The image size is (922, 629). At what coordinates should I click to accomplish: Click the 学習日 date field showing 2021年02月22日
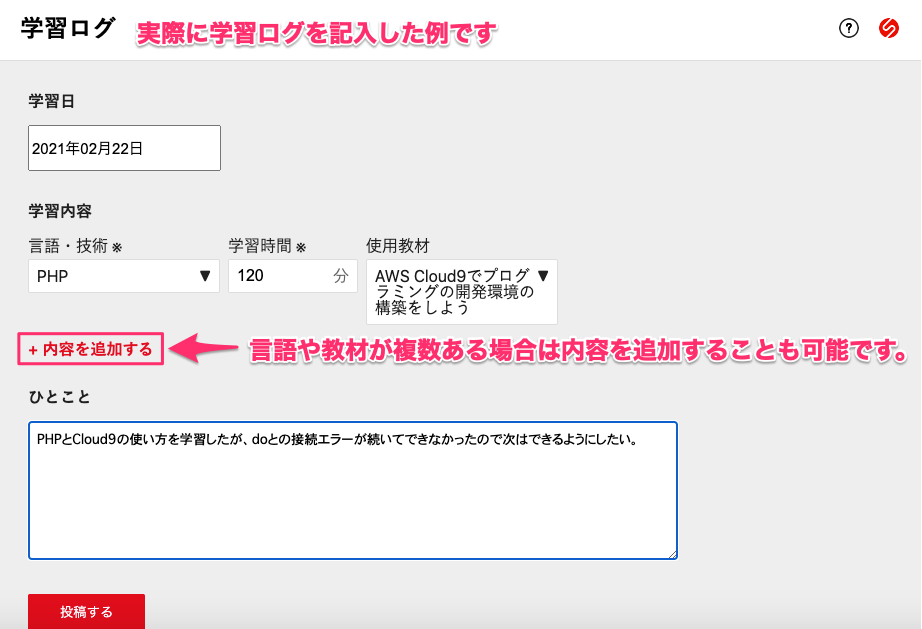124,147
